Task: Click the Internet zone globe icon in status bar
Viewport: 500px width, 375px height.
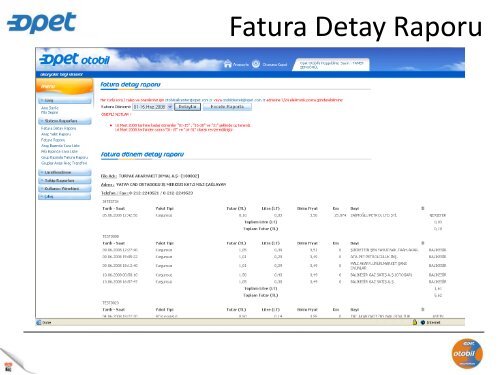Action: (423, 322)
